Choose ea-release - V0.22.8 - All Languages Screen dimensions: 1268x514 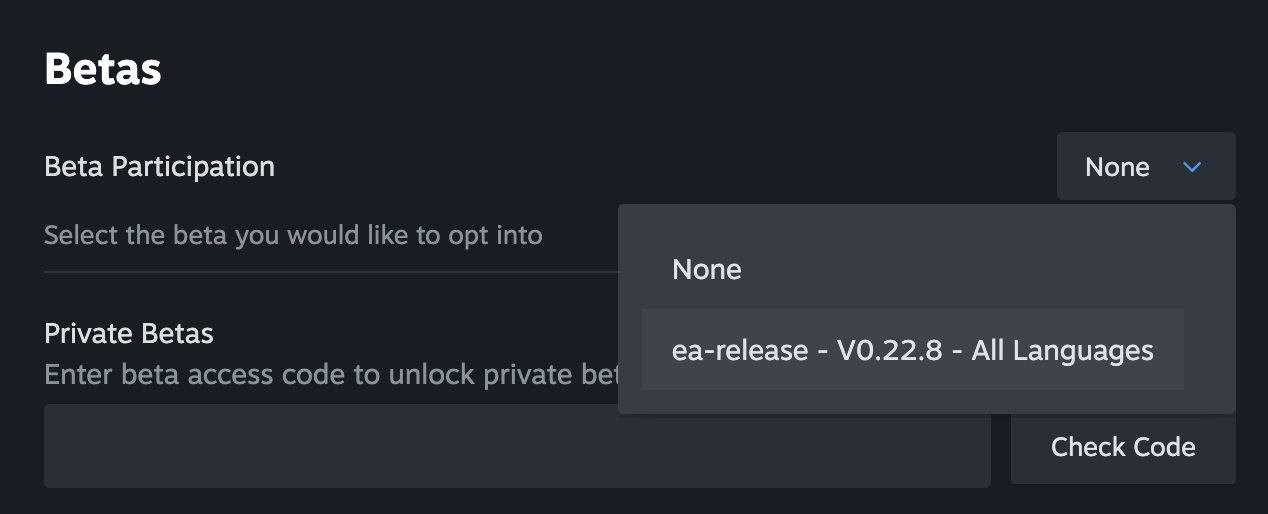[x=912, y=350]
